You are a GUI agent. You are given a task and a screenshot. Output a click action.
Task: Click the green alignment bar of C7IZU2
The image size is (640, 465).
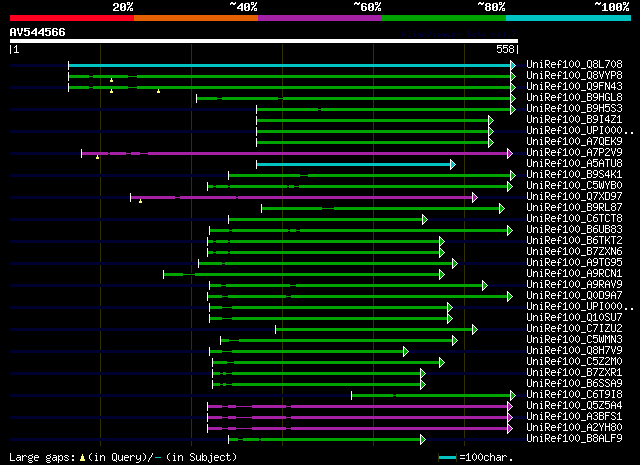click(x=374, y=329)
